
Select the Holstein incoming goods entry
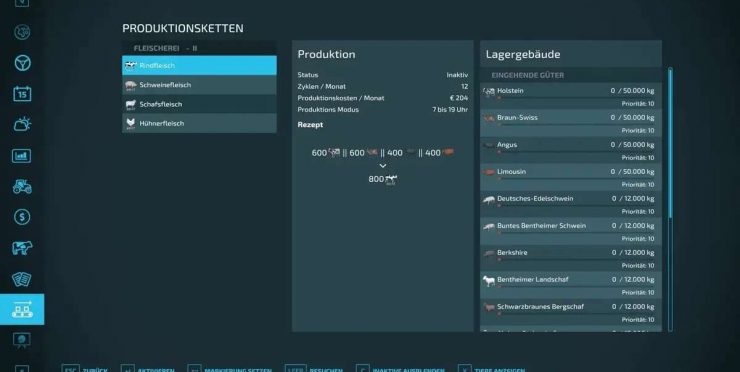571,96
